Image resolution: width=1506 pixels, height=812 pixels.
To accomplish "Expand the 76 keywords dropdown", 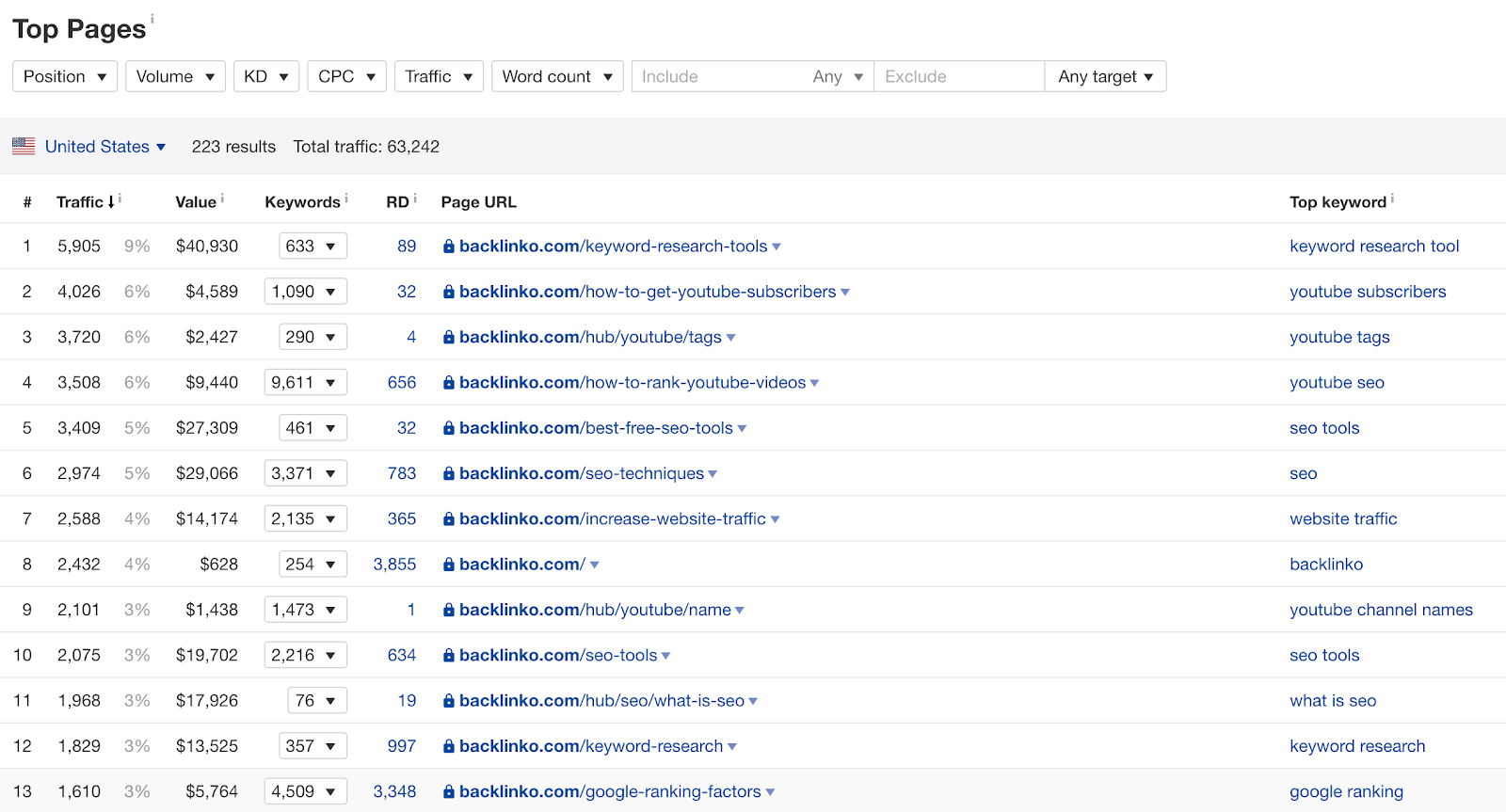I will tap(317, 701).
